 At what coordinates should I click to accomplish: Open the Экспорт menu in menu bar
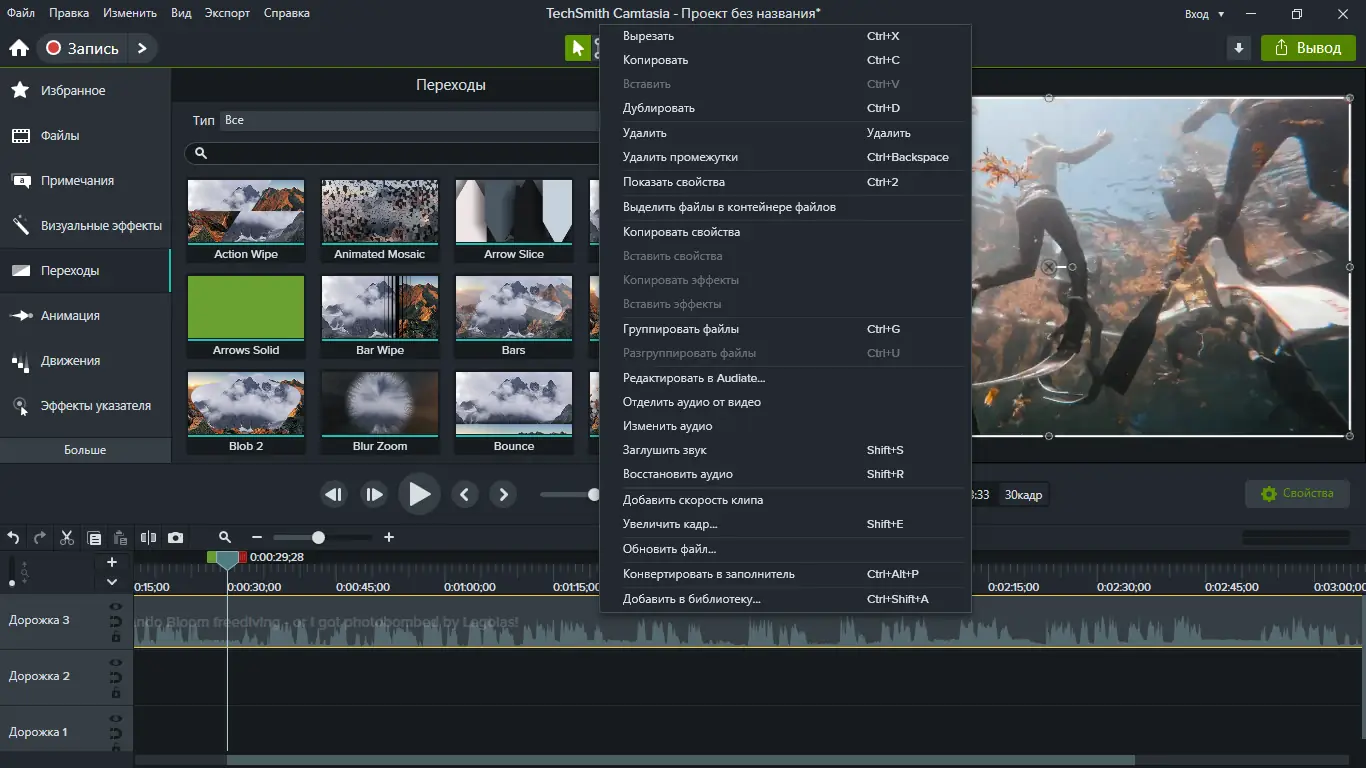pos(227,13)
